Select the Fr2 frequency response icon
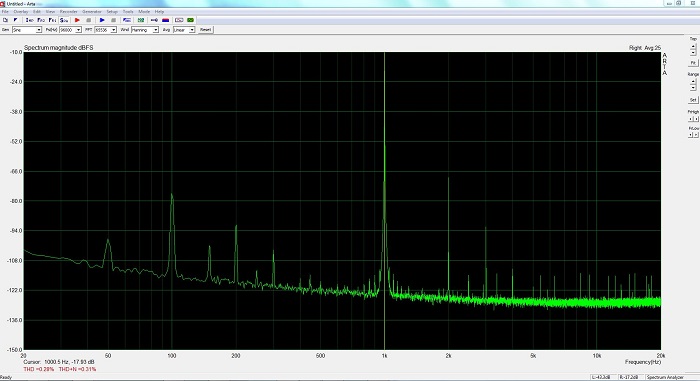 coord(41,20)
